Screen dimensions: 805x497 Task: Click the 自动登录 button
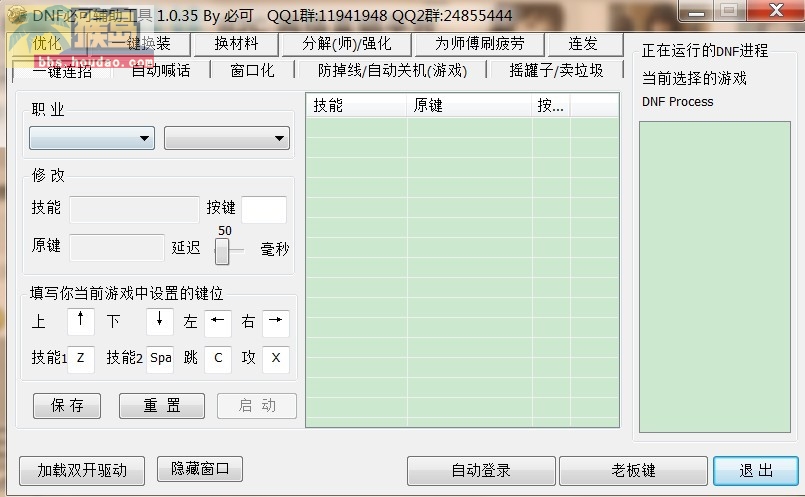coord(481,470)
